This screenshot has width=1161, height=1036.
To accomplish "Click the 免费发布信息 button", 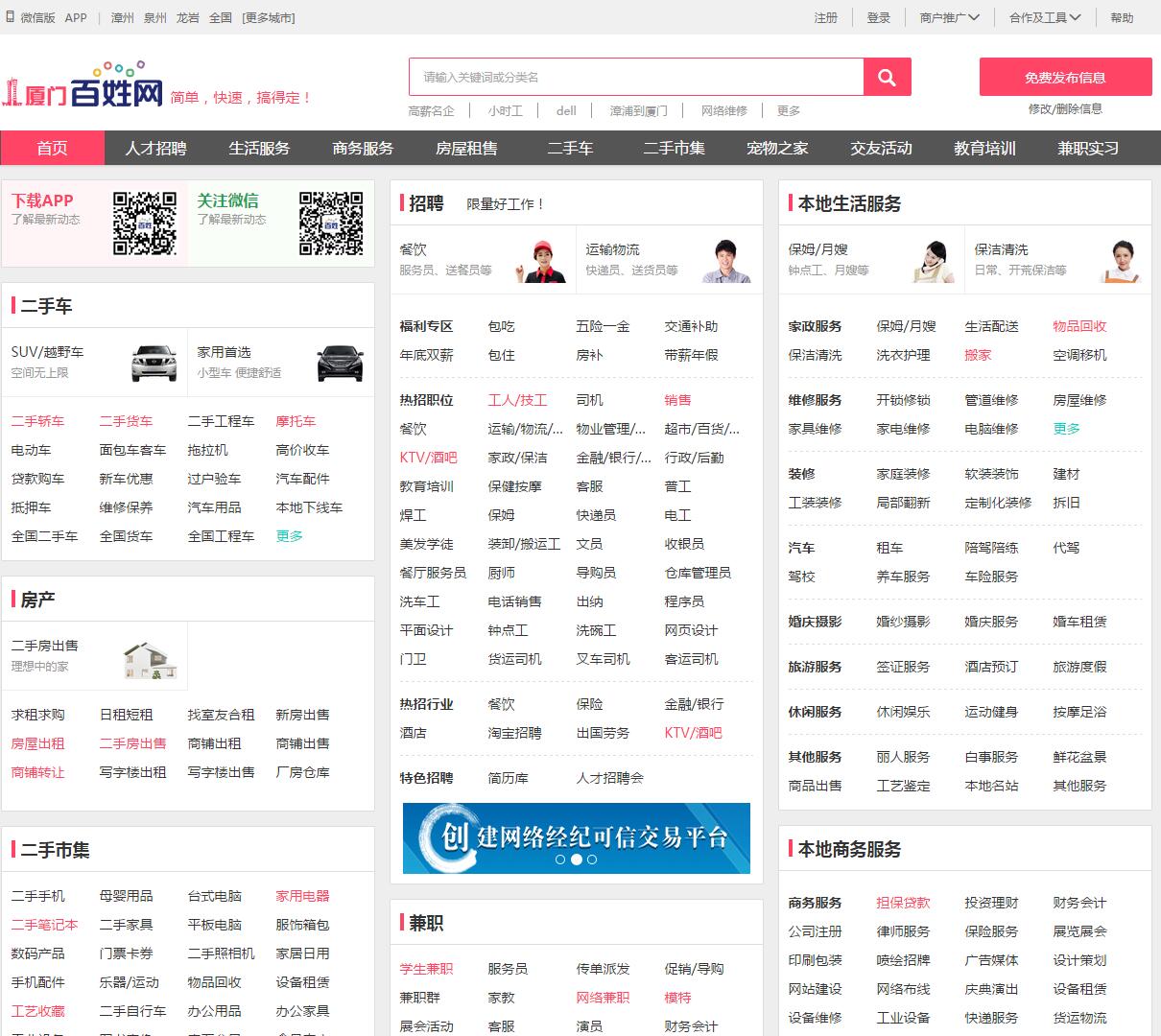I will [x=1065, y=77].
